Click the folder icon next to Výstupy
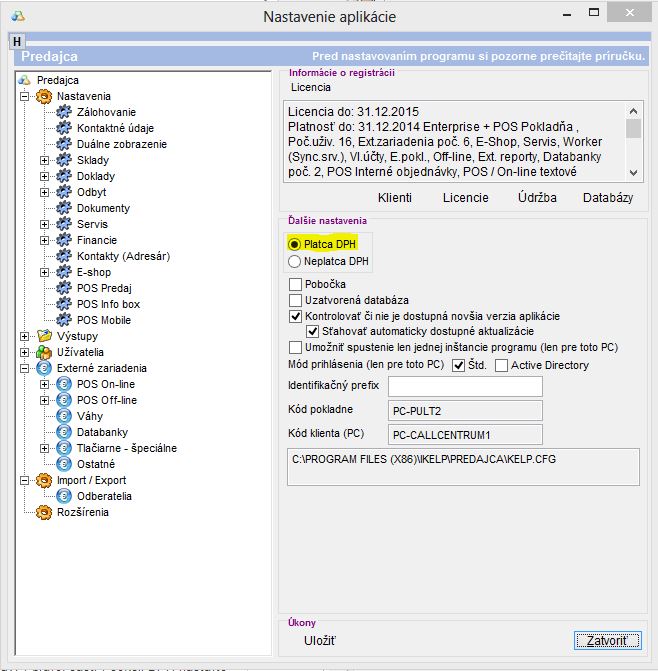This screenshot has height=671, width=658. 43,336
